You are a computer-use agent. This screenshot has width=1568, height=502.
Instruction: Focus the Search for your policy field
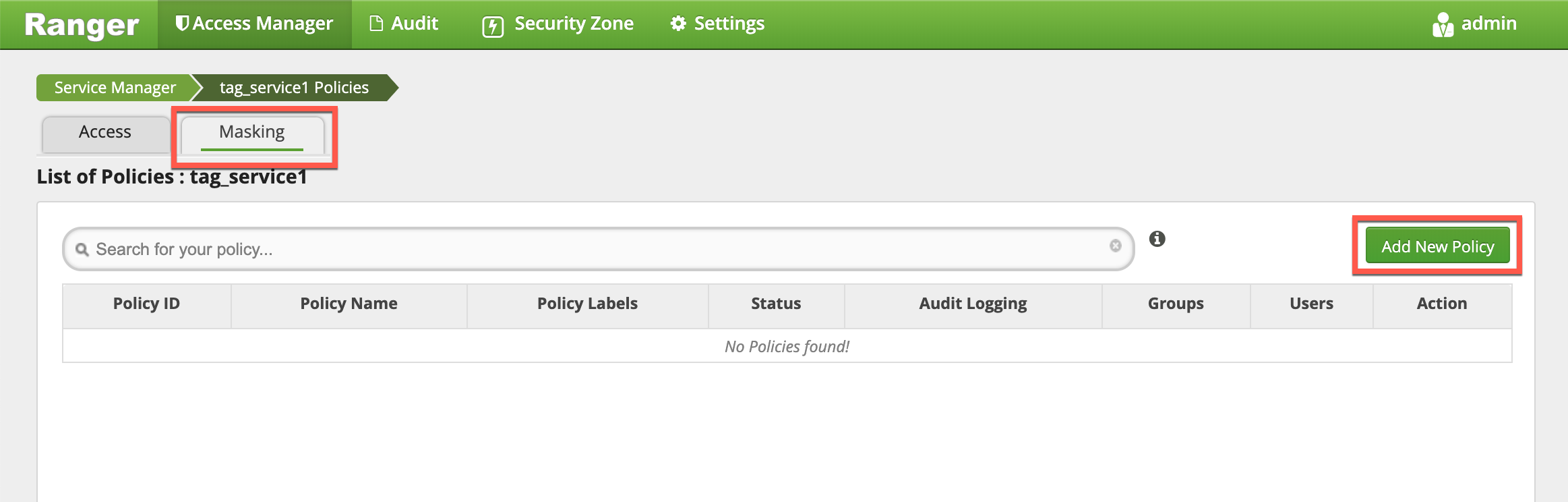[593, 250]
